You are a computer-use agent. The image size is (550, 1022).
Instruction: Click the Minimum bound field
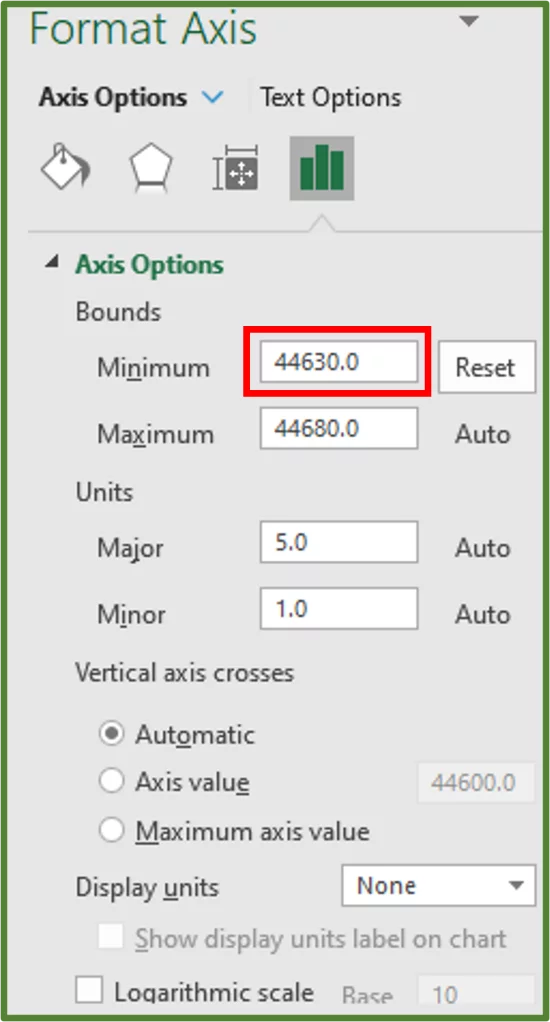coord(339,362)
